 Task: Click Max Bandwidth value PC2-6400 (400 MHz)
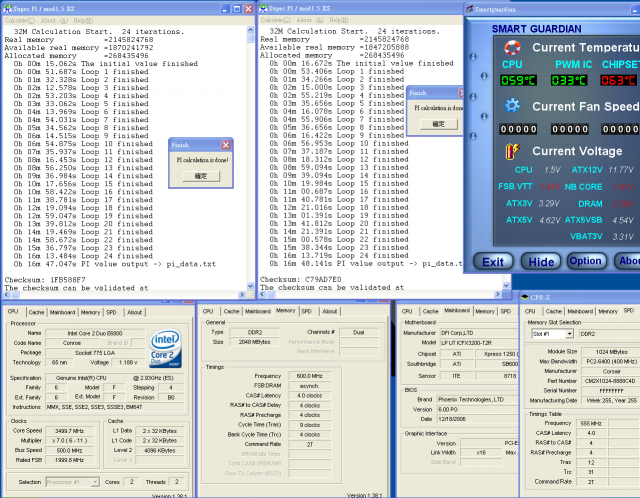(610, 362)
